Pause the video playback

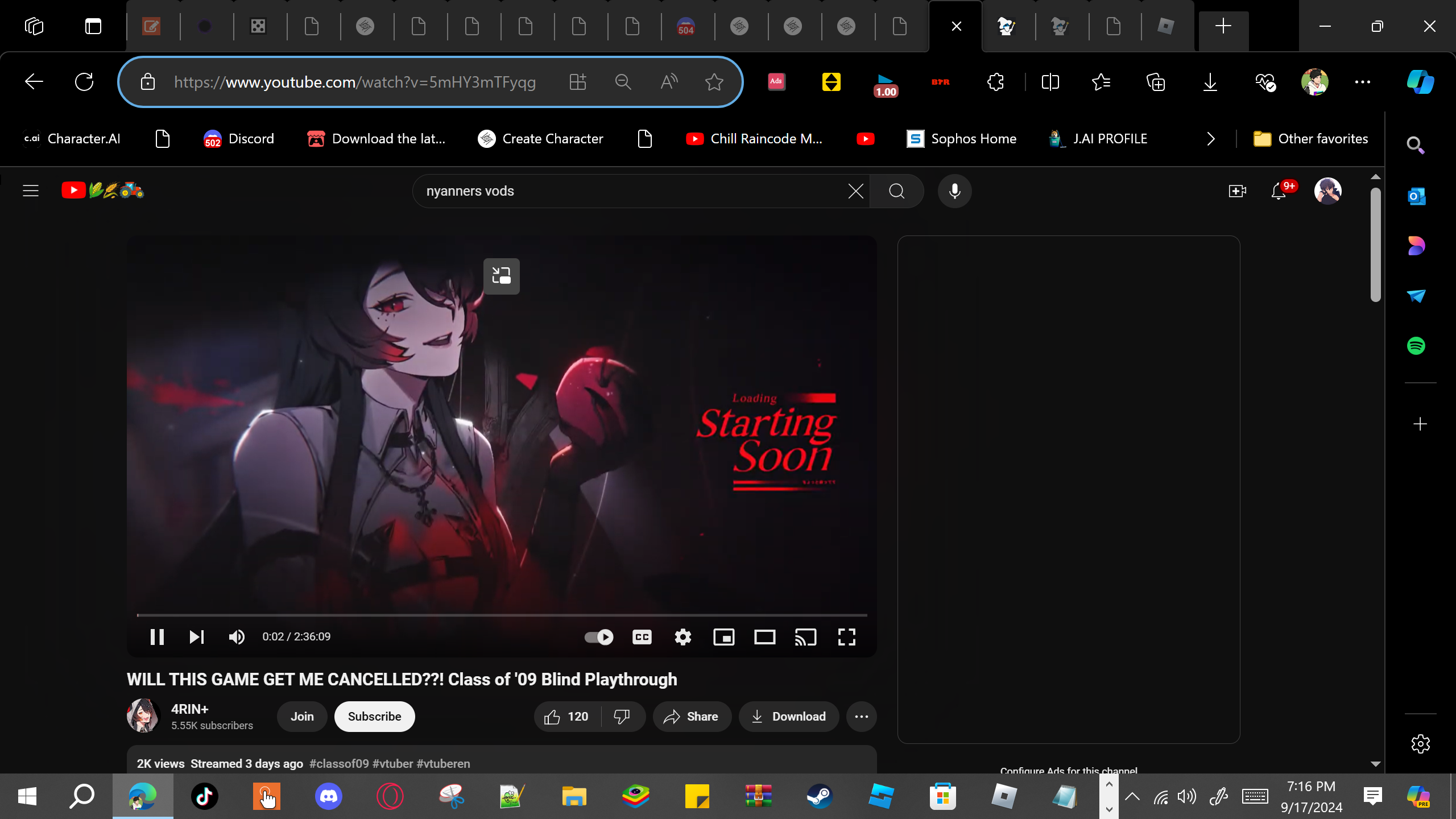(157, 637)
